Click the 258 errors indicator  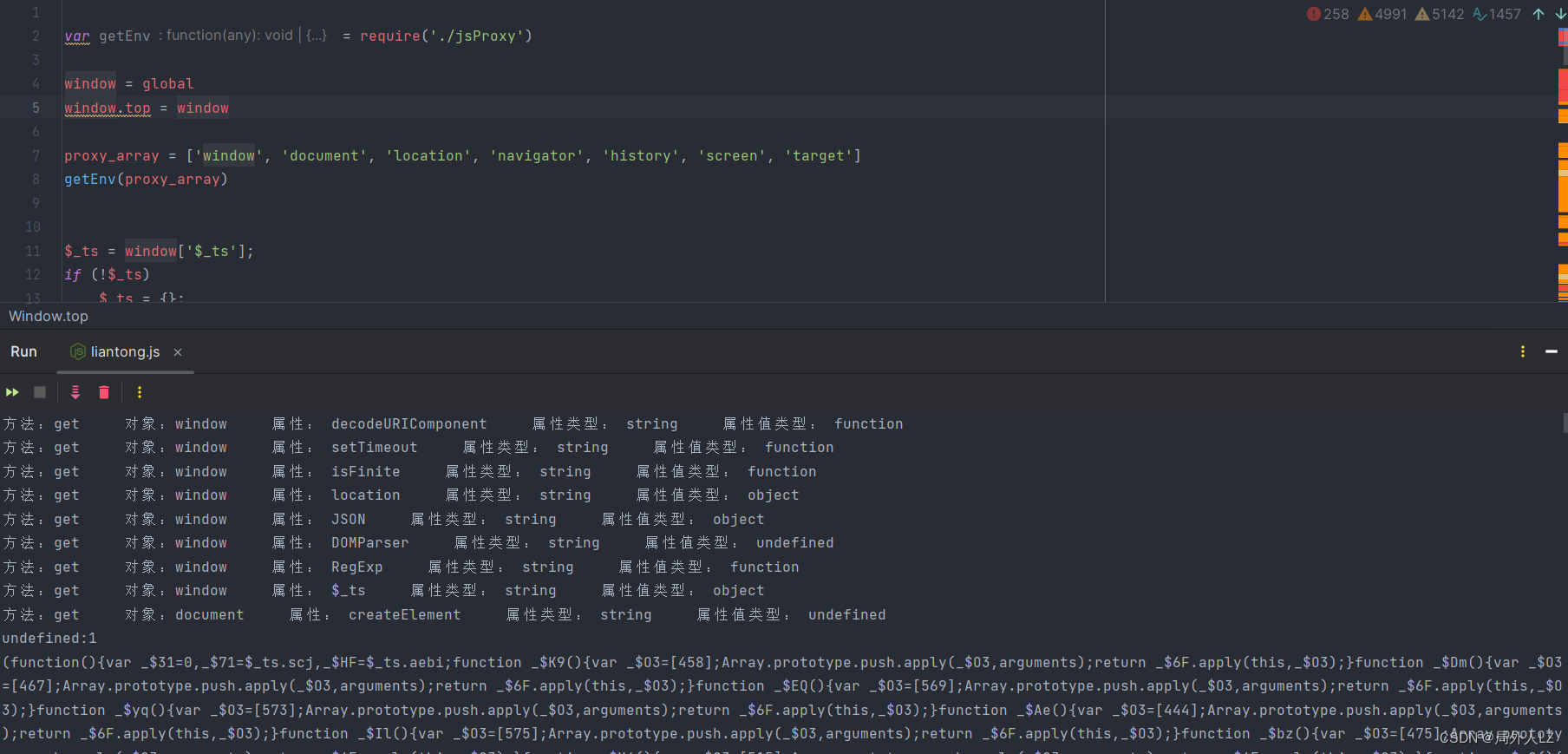[1328, 14]
